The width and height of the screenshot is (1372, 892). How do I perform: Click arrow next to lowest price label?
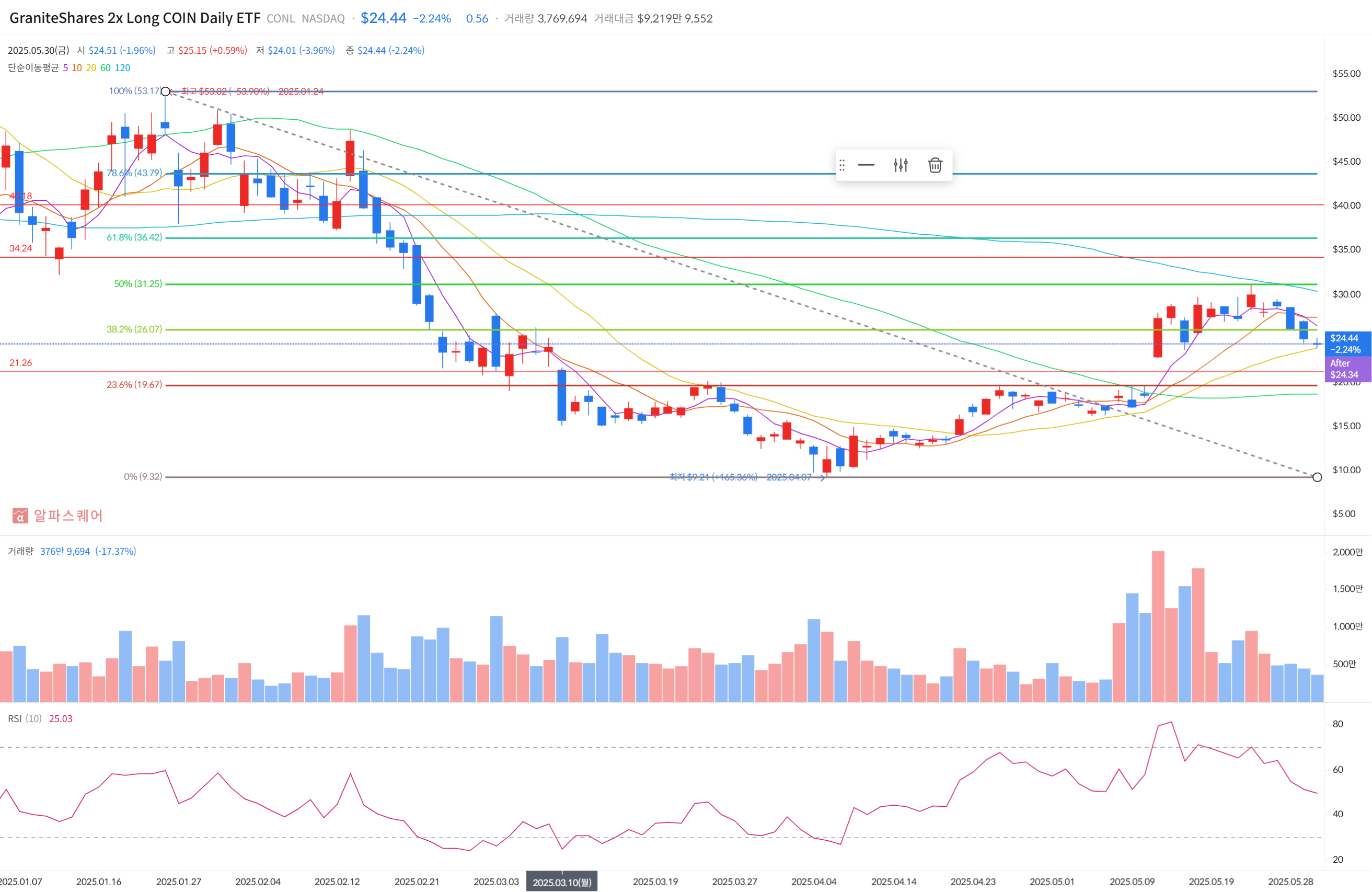pos(823,477)
